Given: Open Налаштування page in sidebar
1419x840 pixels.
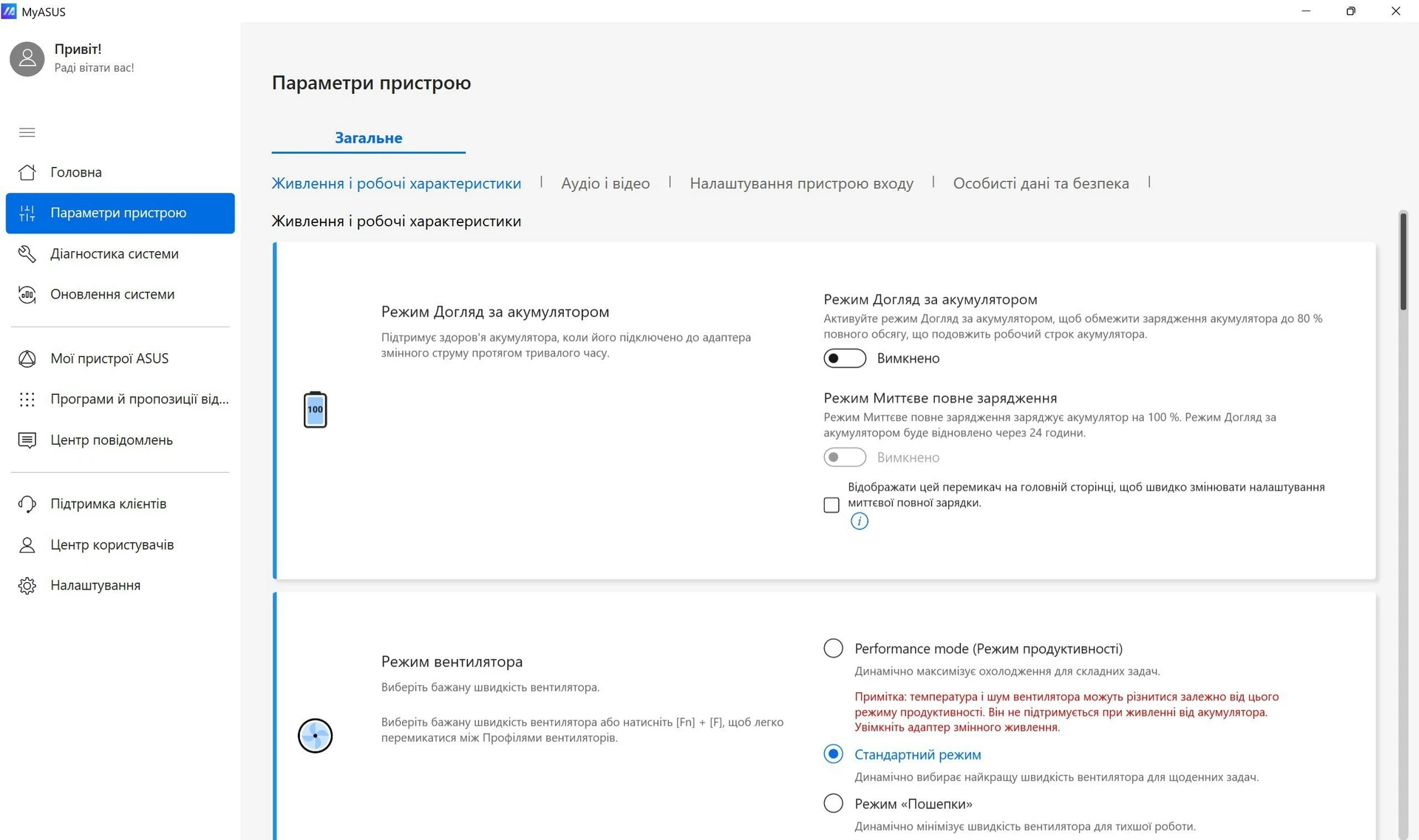Looking at the screenshot, I should 120,586.
